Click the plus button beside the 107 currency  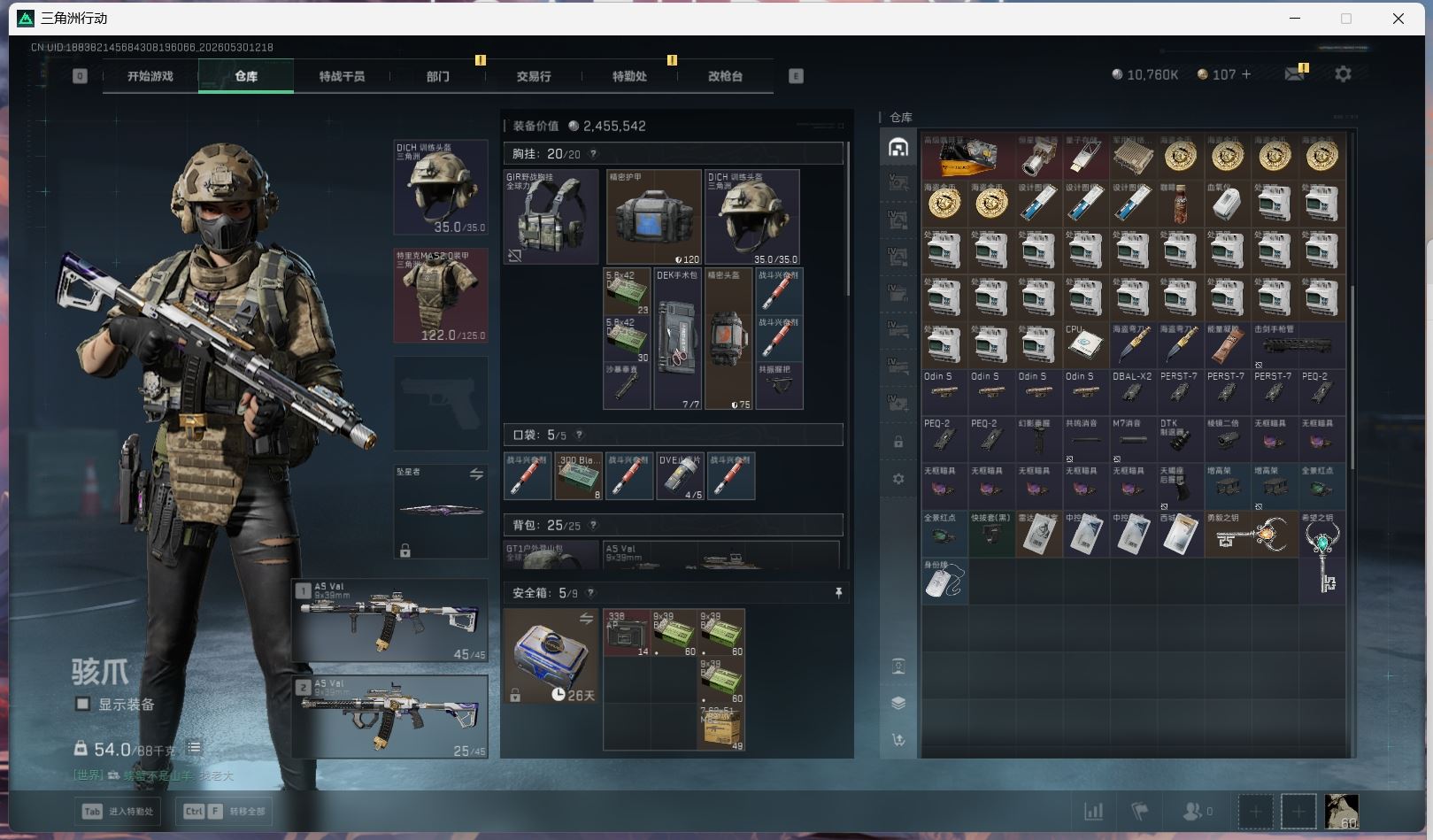click(1246, 74)
